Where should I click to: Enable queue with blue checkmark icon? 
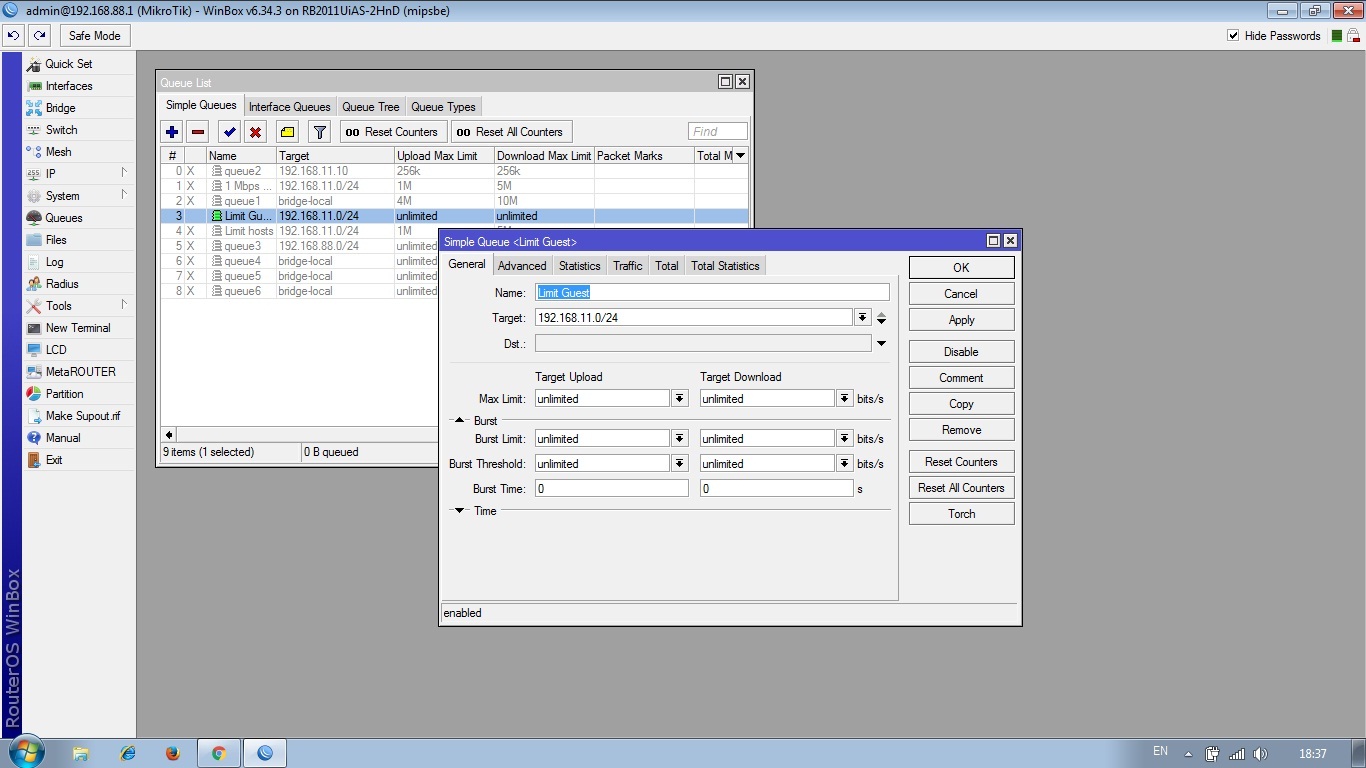[x=229, y=132]
